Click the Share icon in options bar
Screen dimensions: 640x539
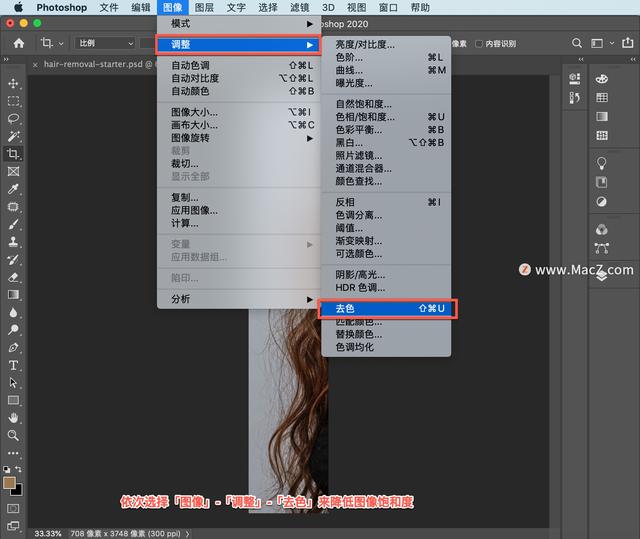628,43
